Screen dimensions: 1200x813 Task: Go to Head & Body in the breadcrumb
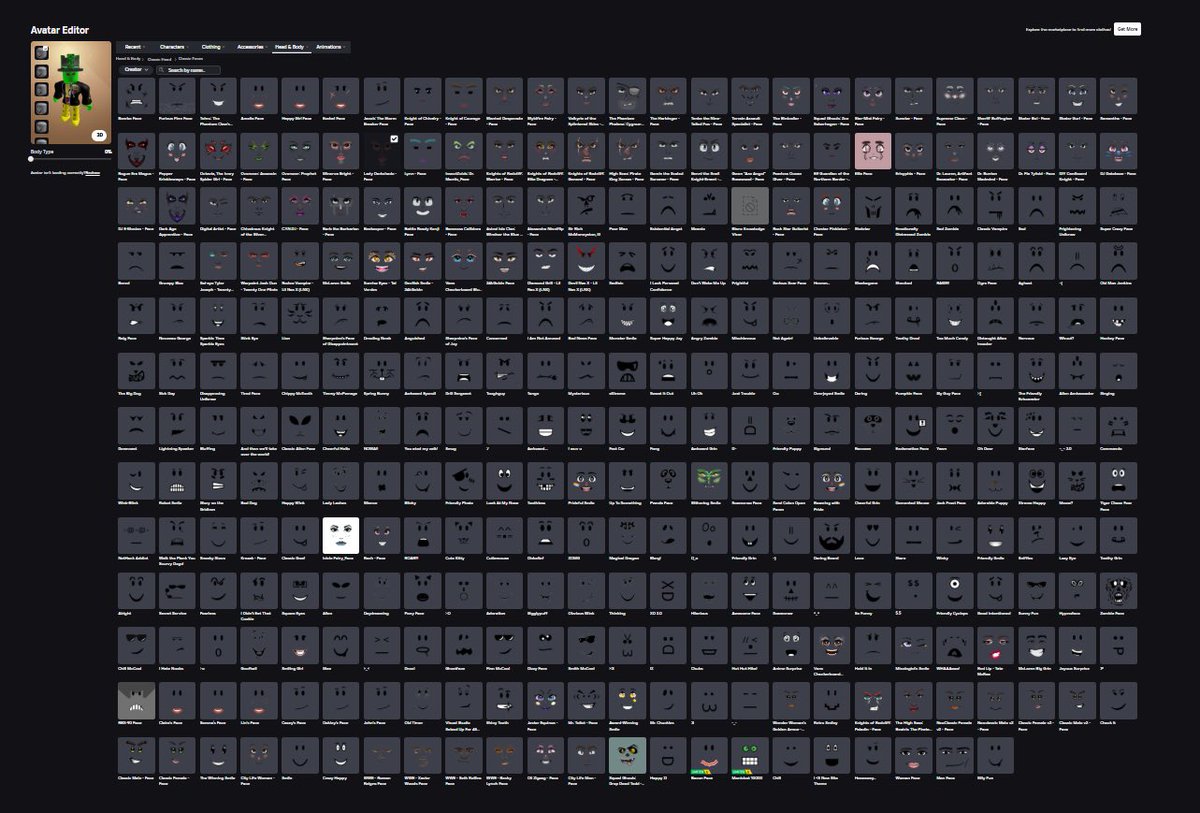(x=128, y=59)
